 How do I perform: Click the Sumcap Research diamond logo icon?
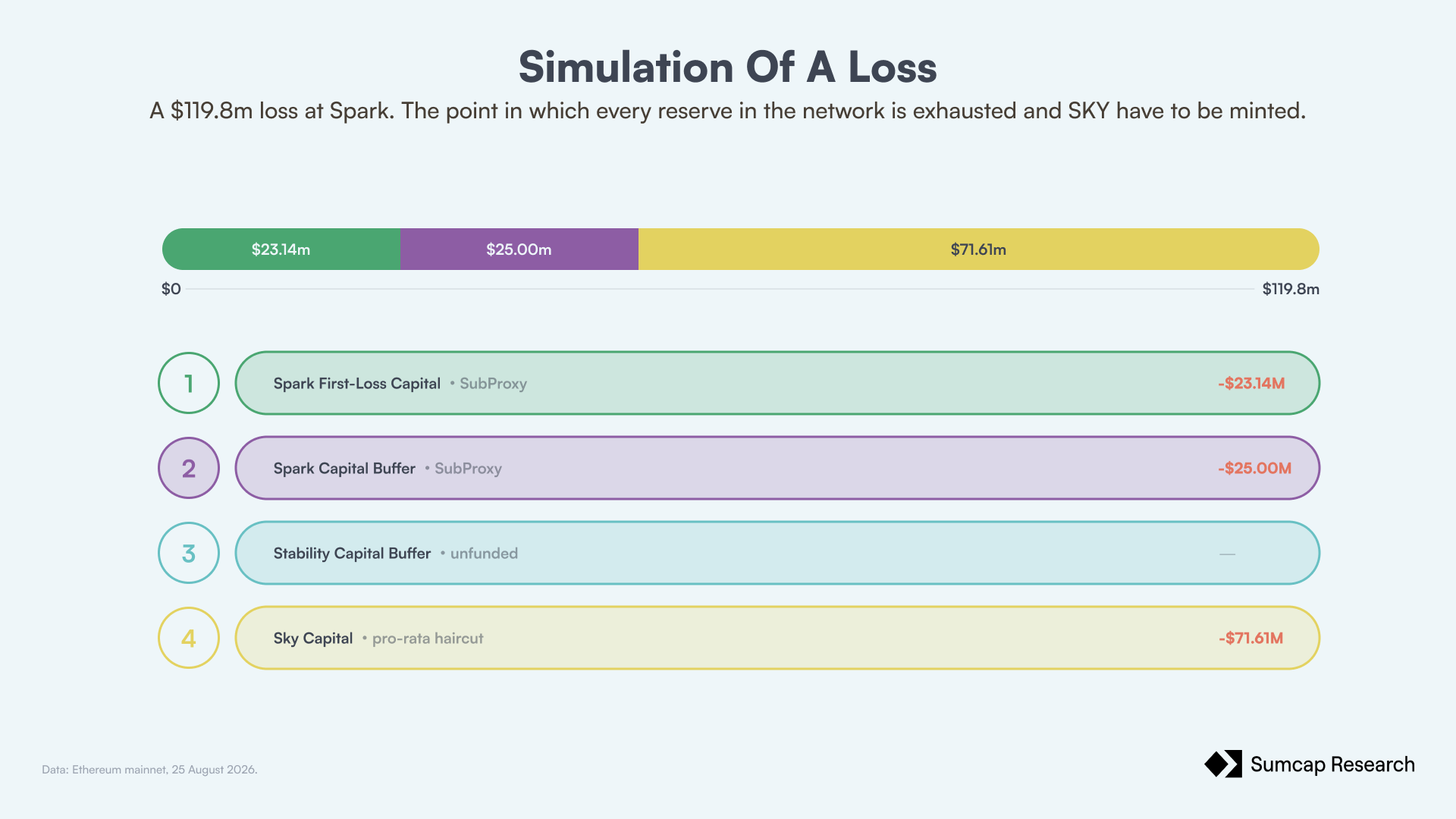1223,764
